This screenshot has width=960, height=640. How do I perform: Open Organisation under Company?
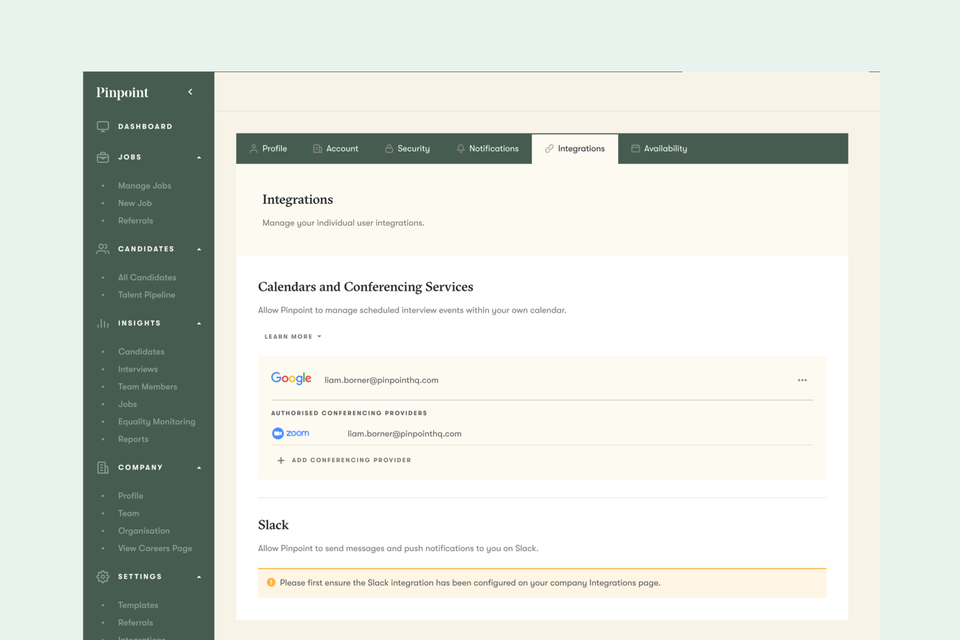pos(144,531)
